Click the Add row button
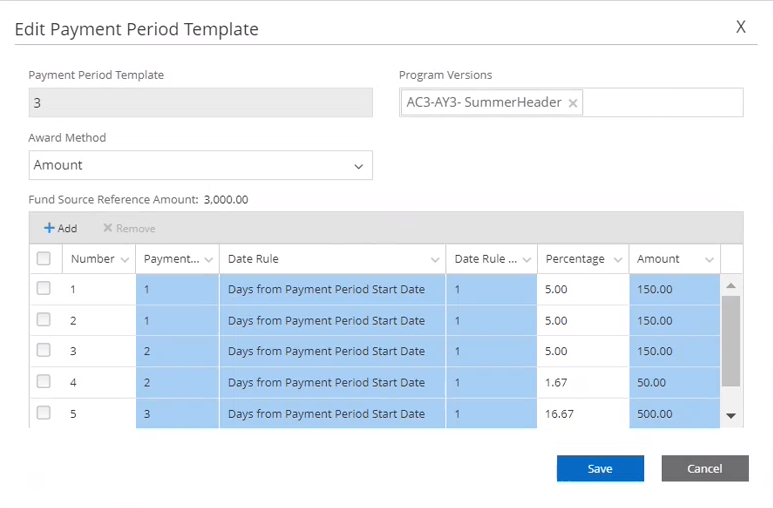 [x=61, y=228]
